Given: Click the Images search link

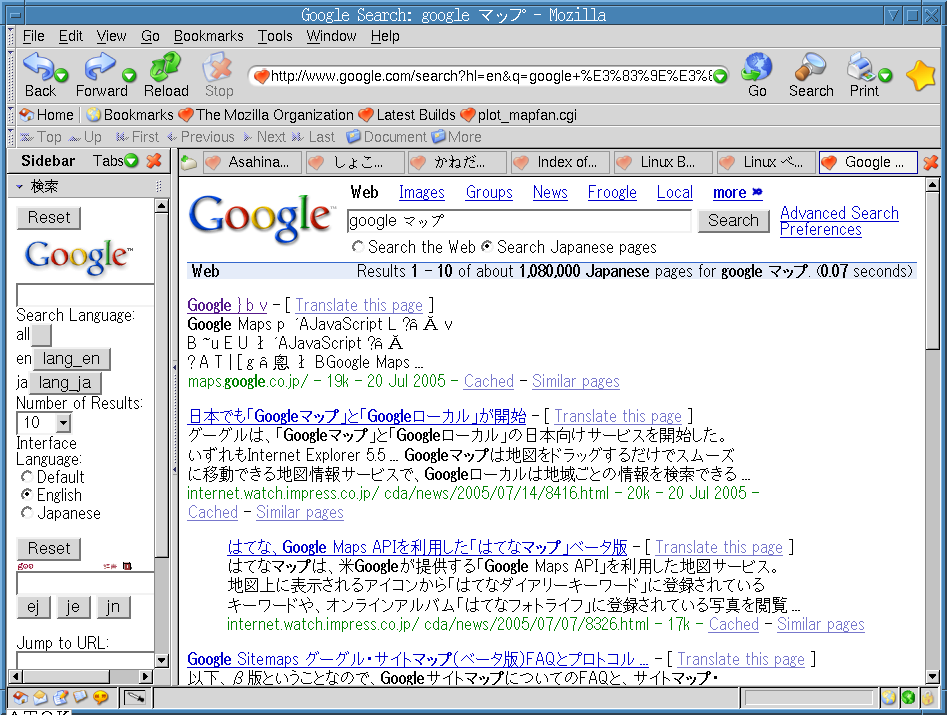Looking at the screenshot, I should [422, 193].
